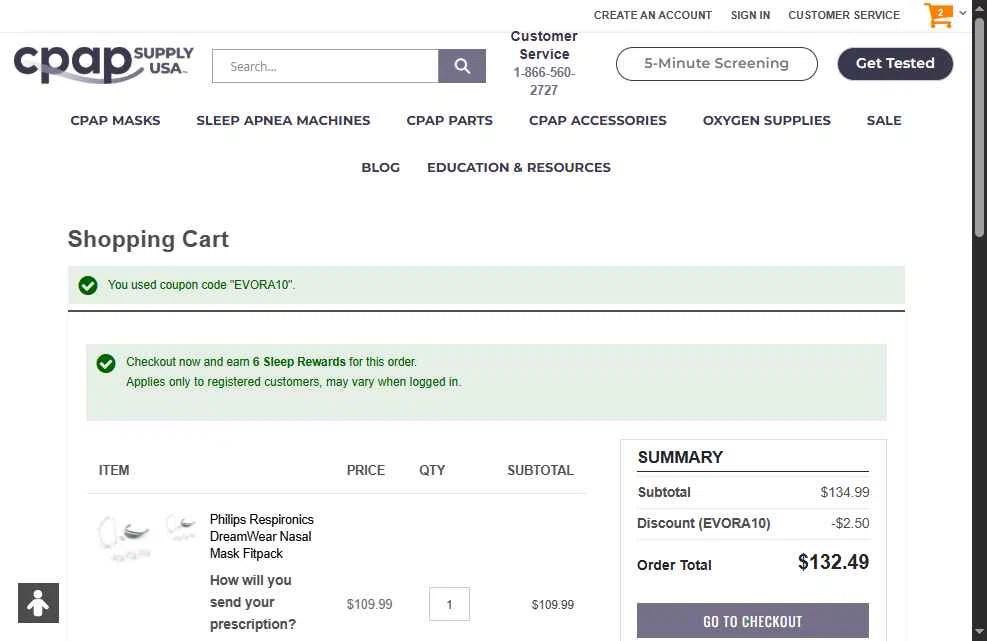The height and width of the screenshot is (641, 987).
Task: Edit the quantity box for DreamWear mask
Action: click(449, 604)
